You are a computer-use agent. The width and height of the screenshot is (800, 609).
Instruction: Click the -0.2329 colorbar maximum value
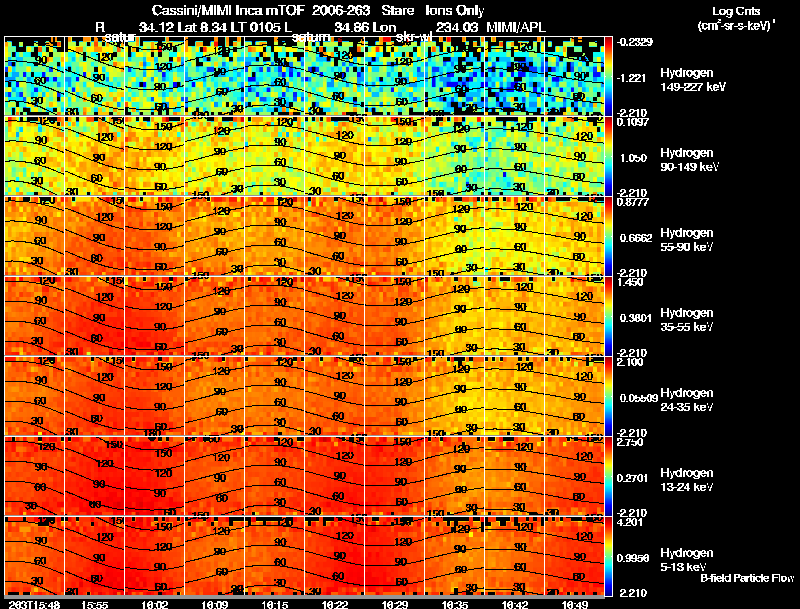click(634, 42)
